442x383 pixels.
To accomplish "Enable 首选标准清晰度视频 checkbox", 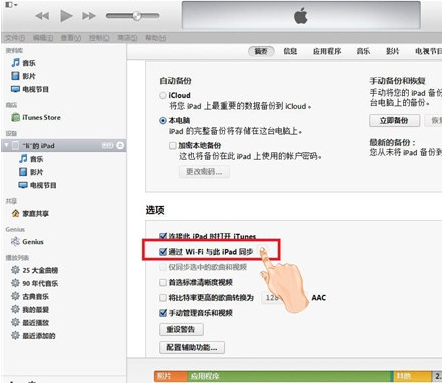I will 163,283.
